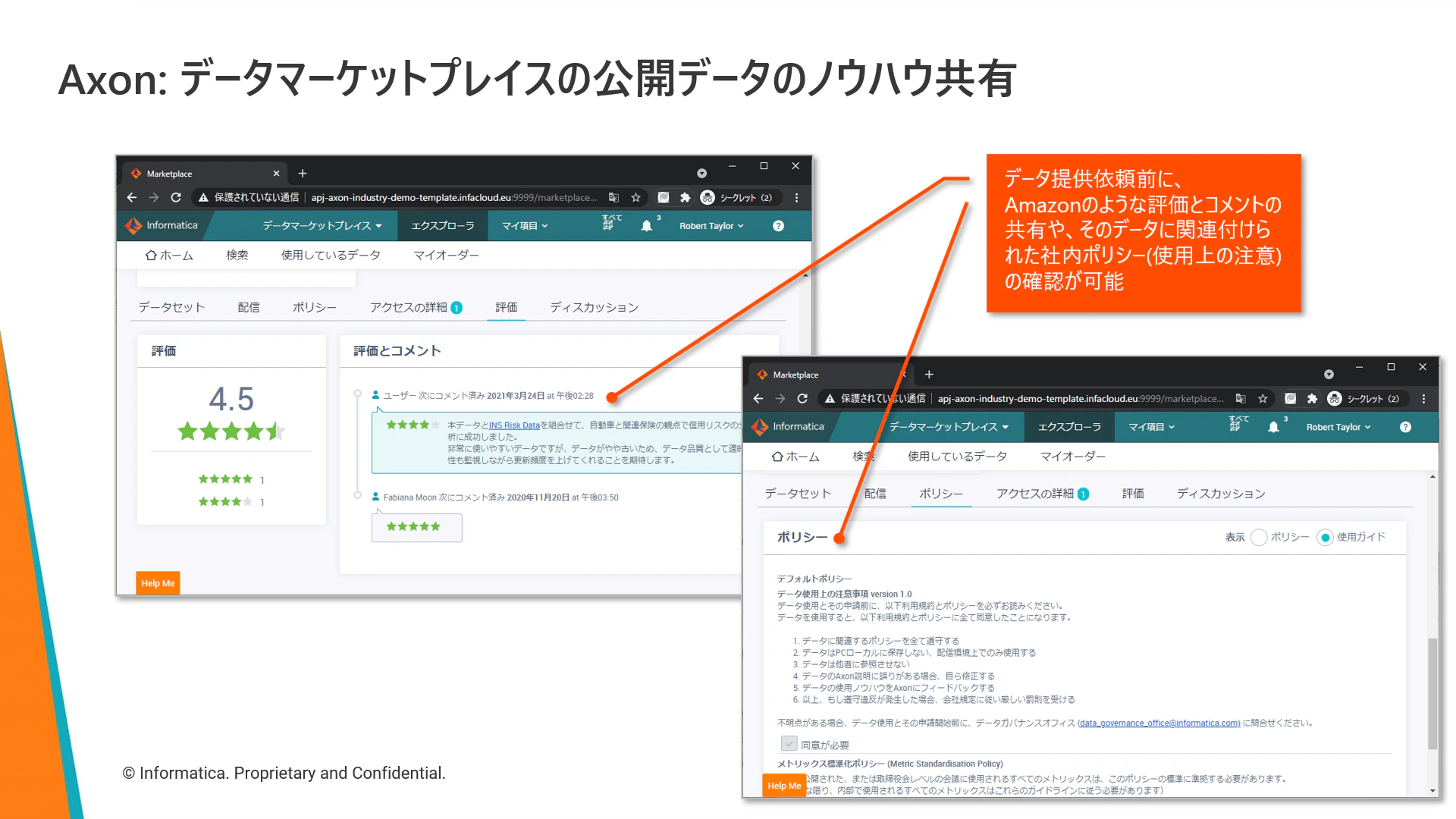1456x819 pixels.
Task: Expand マイ項目 dropdown in rear window
Action: [524, 226]
